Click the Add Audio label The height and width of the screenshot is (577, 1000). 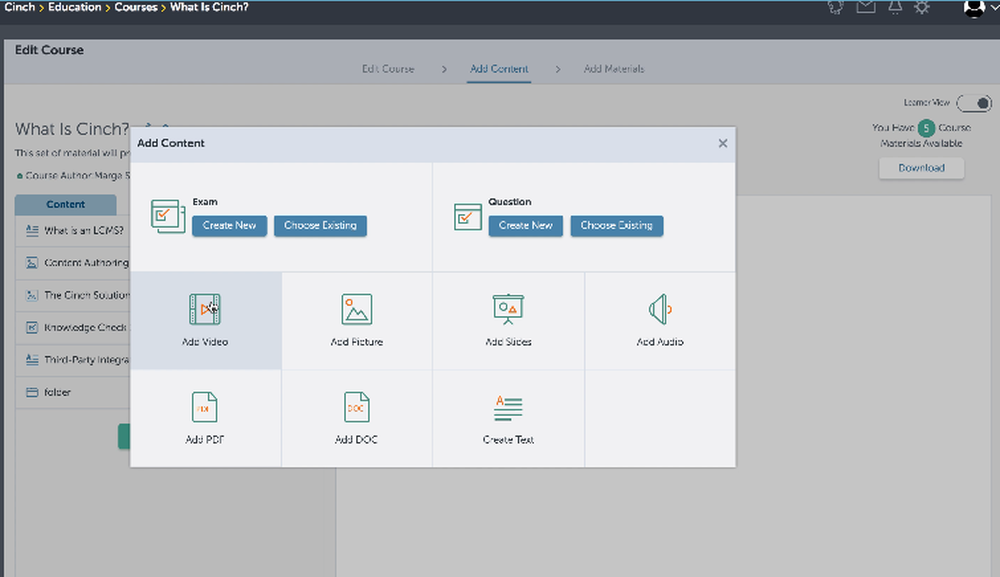pyautogui.click(x=660, y=342)
